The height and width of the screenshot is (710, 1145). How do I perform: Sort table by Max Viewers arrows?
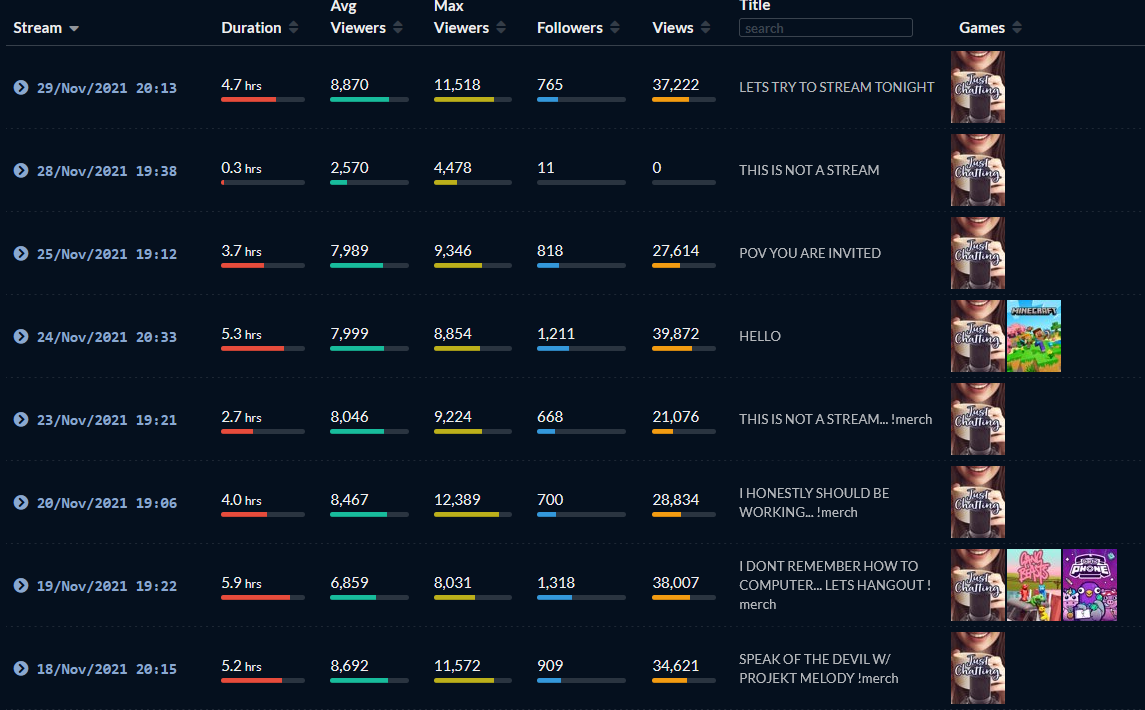pyautogui.click(x=501, y=28)
